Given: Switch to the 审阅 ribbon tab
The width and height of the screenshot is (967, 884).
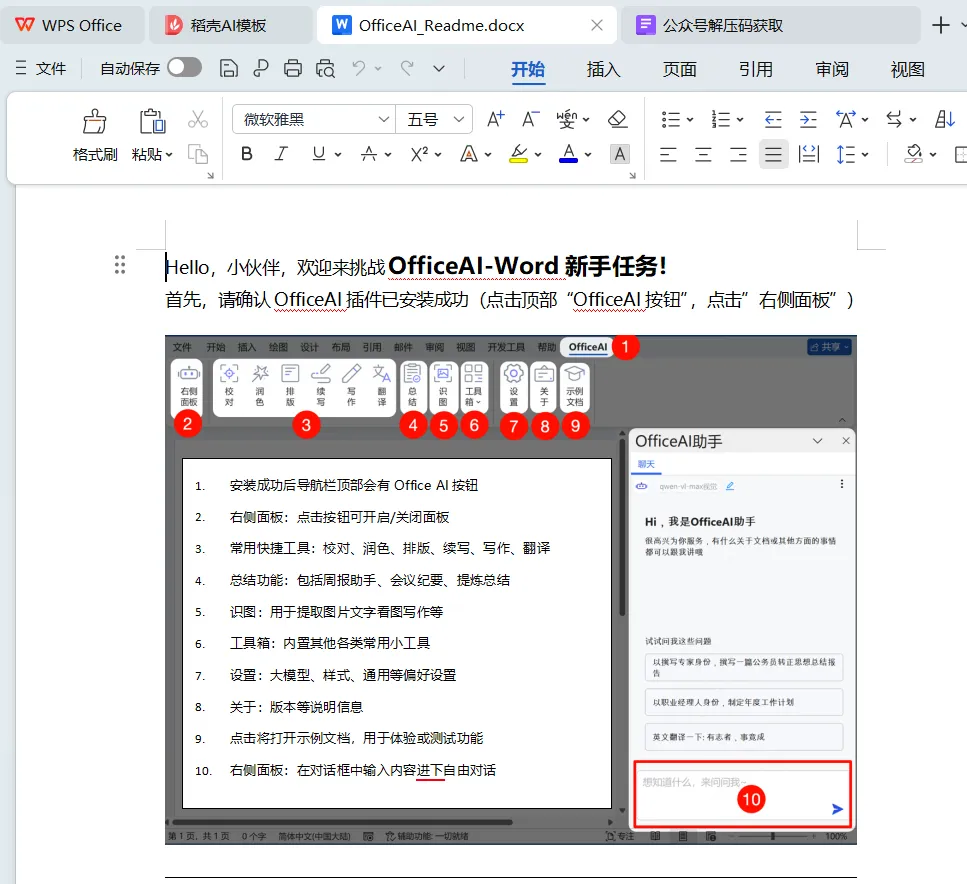Looking at the screenshot, I should click(832, 69).
